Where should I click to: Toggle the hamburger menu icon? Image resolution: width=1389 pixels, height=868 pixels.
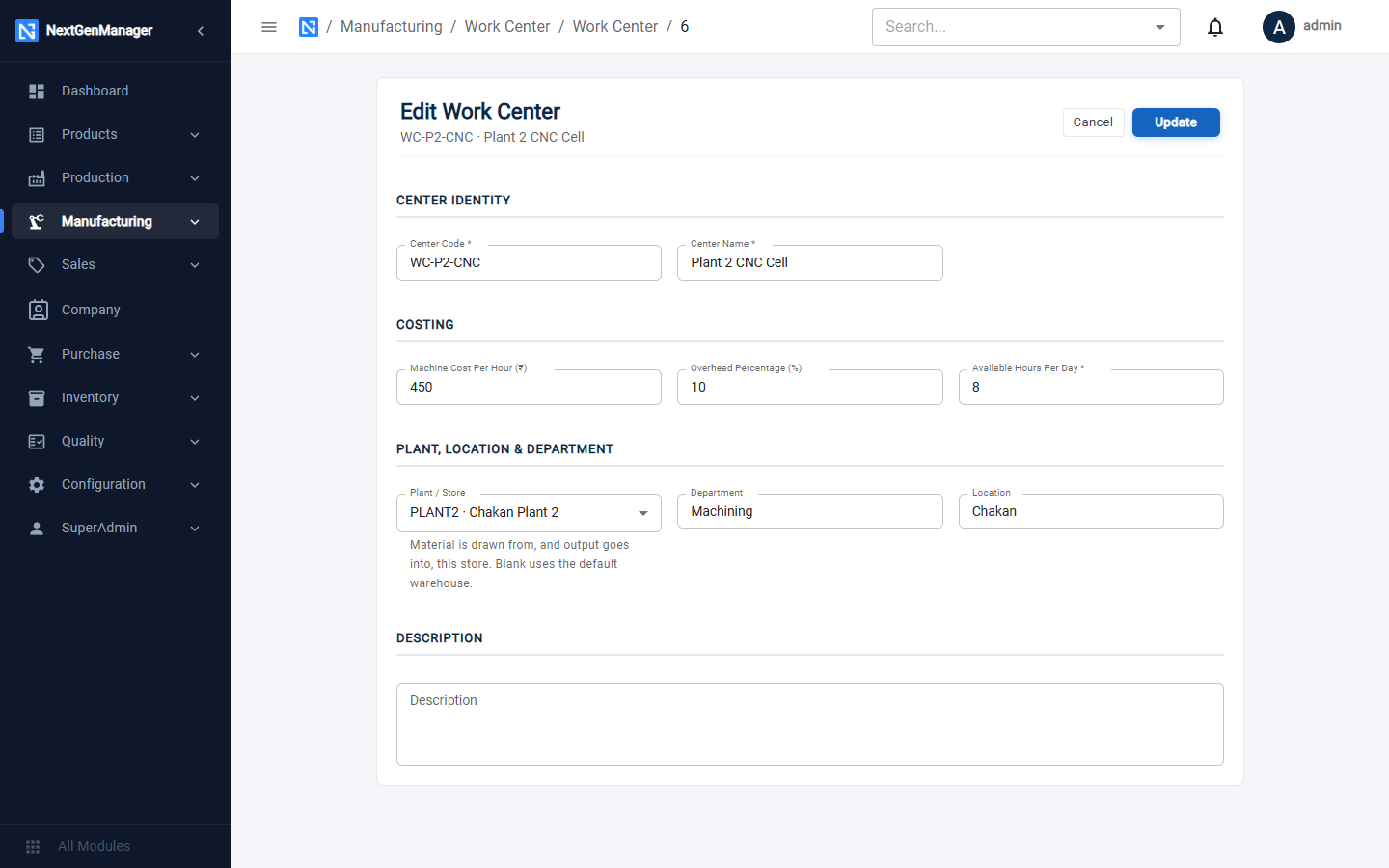click(269, 27)
